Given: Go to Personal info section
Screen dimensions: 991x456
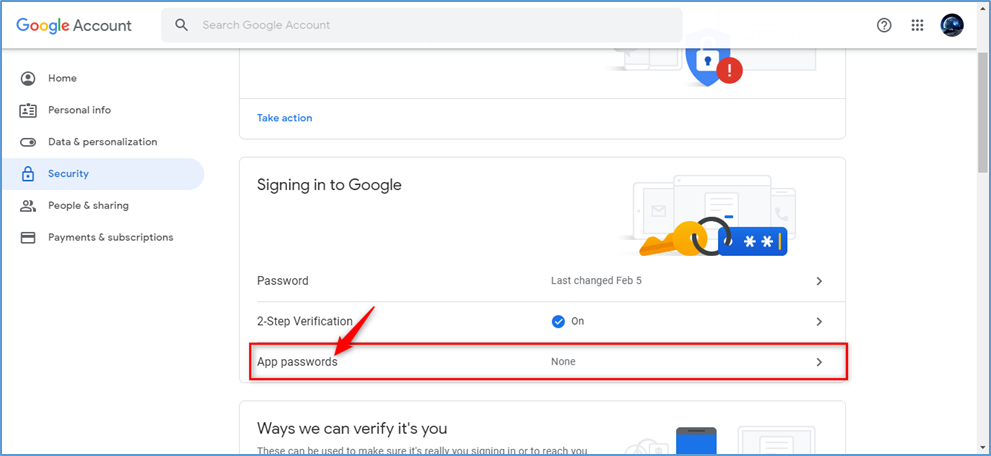Looking at the screenshot, I should (x=80, y=110).
